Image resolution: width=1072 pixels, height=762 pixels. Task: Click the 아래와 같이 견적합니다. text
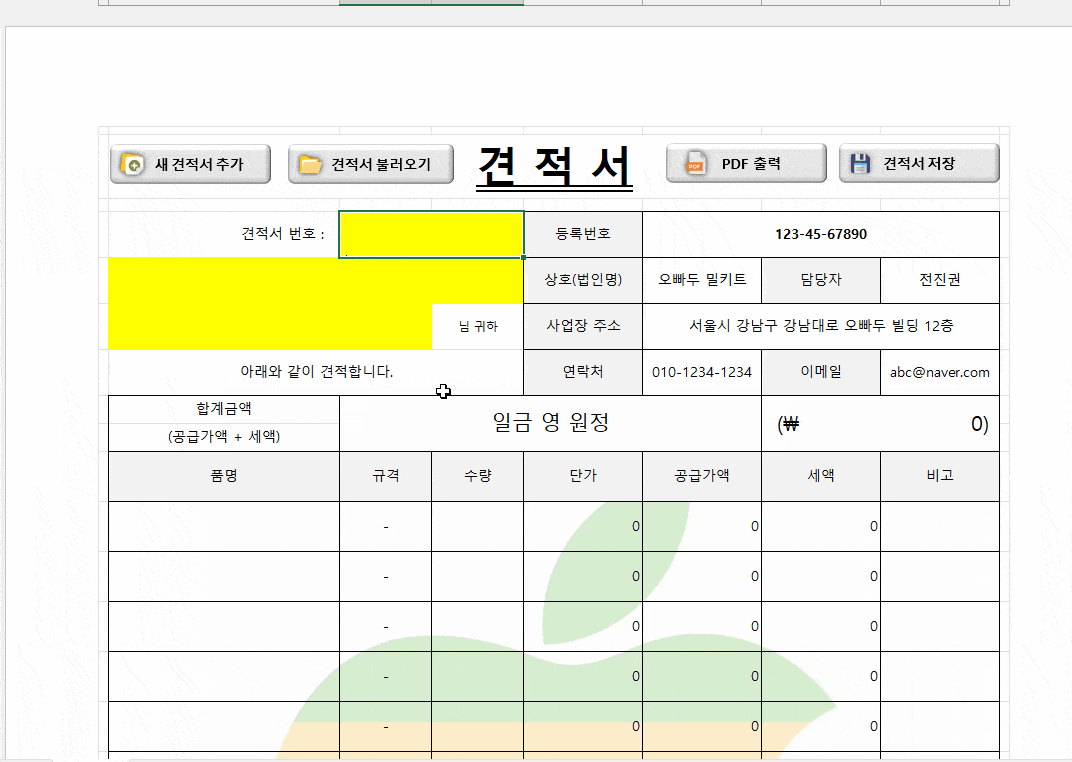(x=317, y=371)
